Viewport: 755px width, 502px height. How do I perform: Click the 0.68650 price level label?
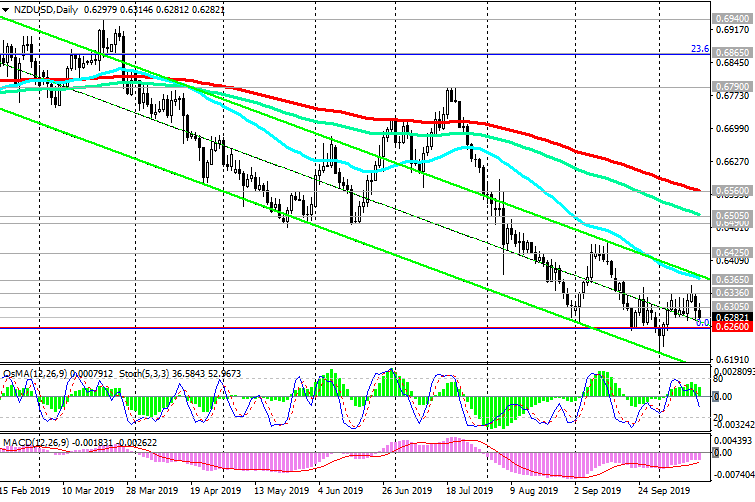[732, 52]
